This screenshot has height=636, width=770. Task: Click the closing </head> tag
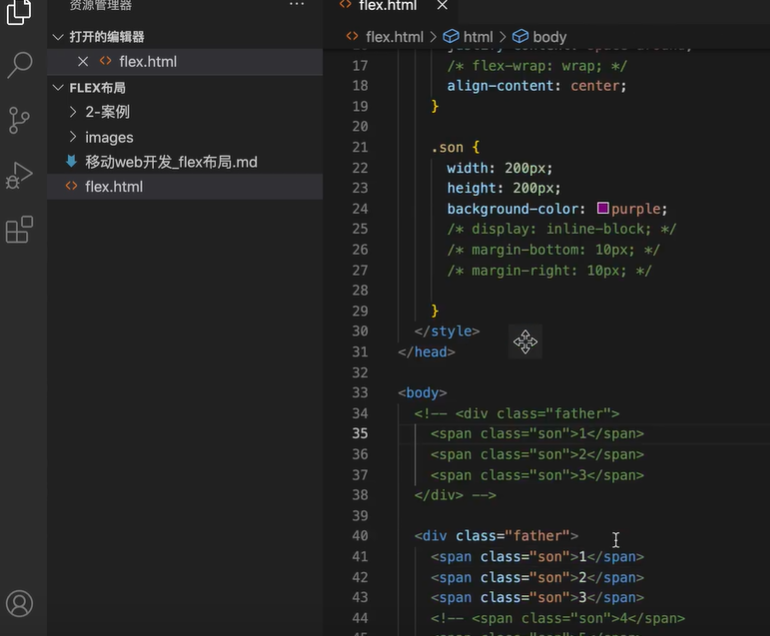tap(426, 352)
